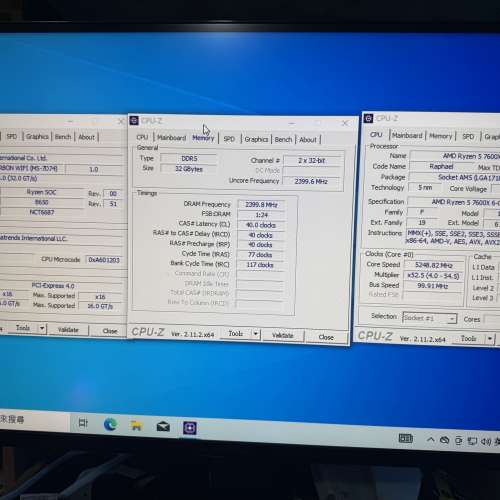Click Validate in the left CPU-Z window

pos(68,330)
